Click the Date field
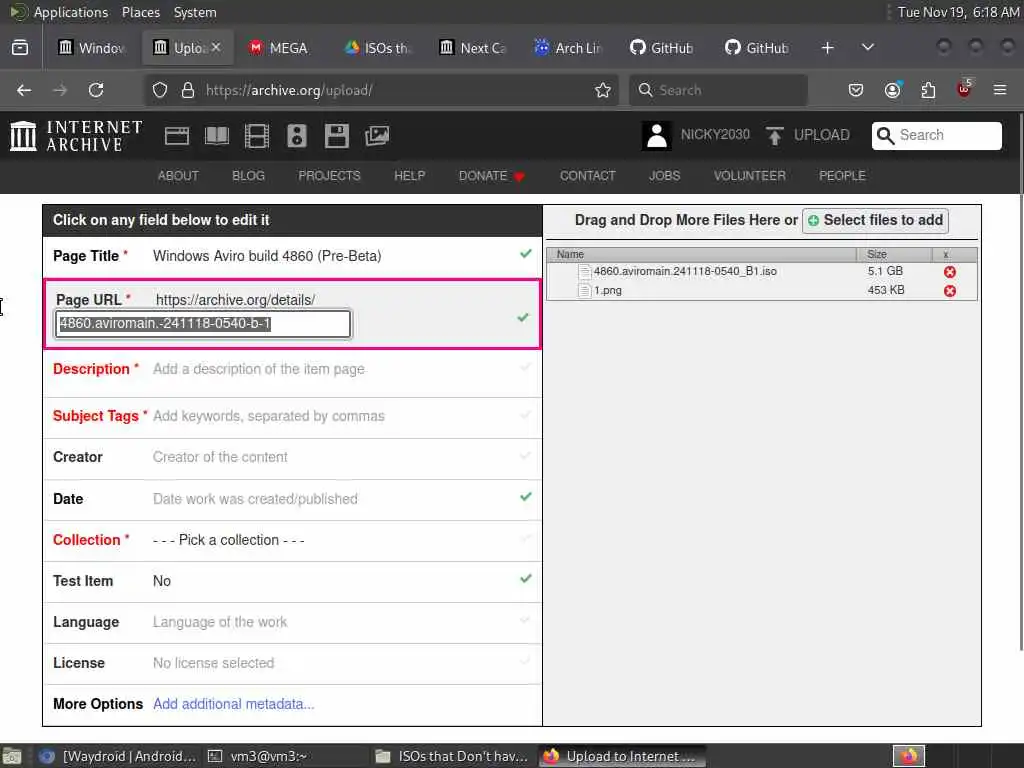1024x768 pixels. point(293,500)
